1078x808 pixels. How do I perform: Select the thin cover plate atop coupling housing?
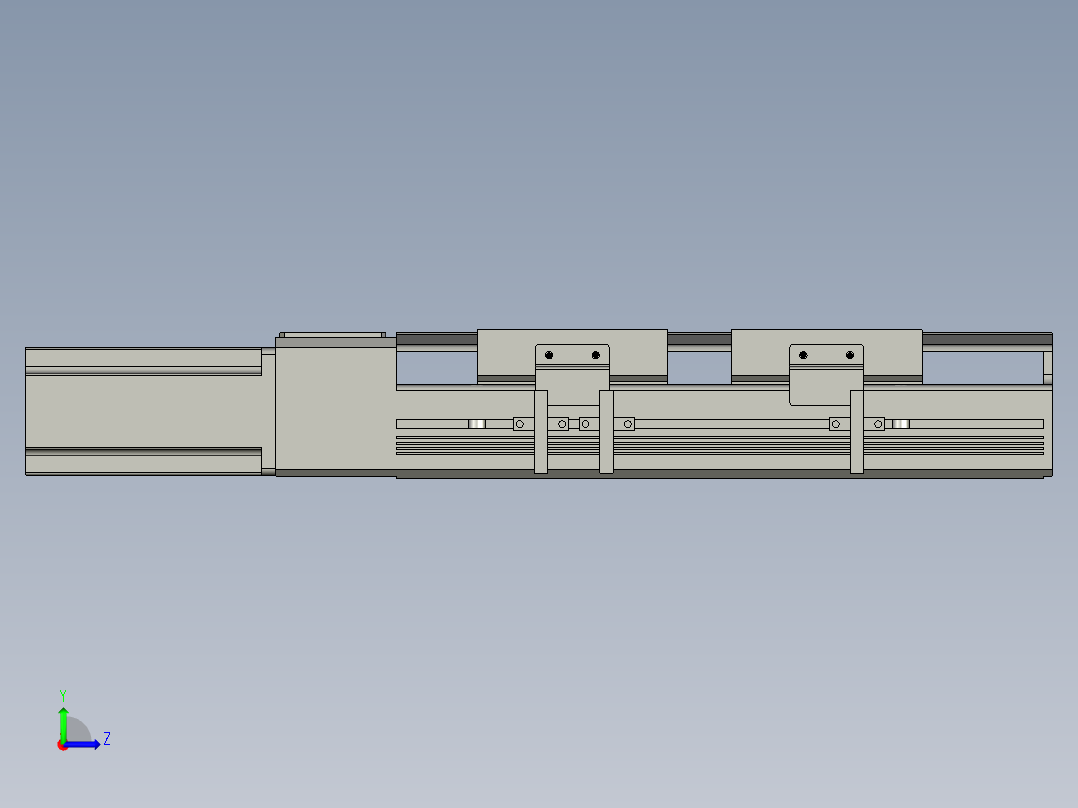332,336
